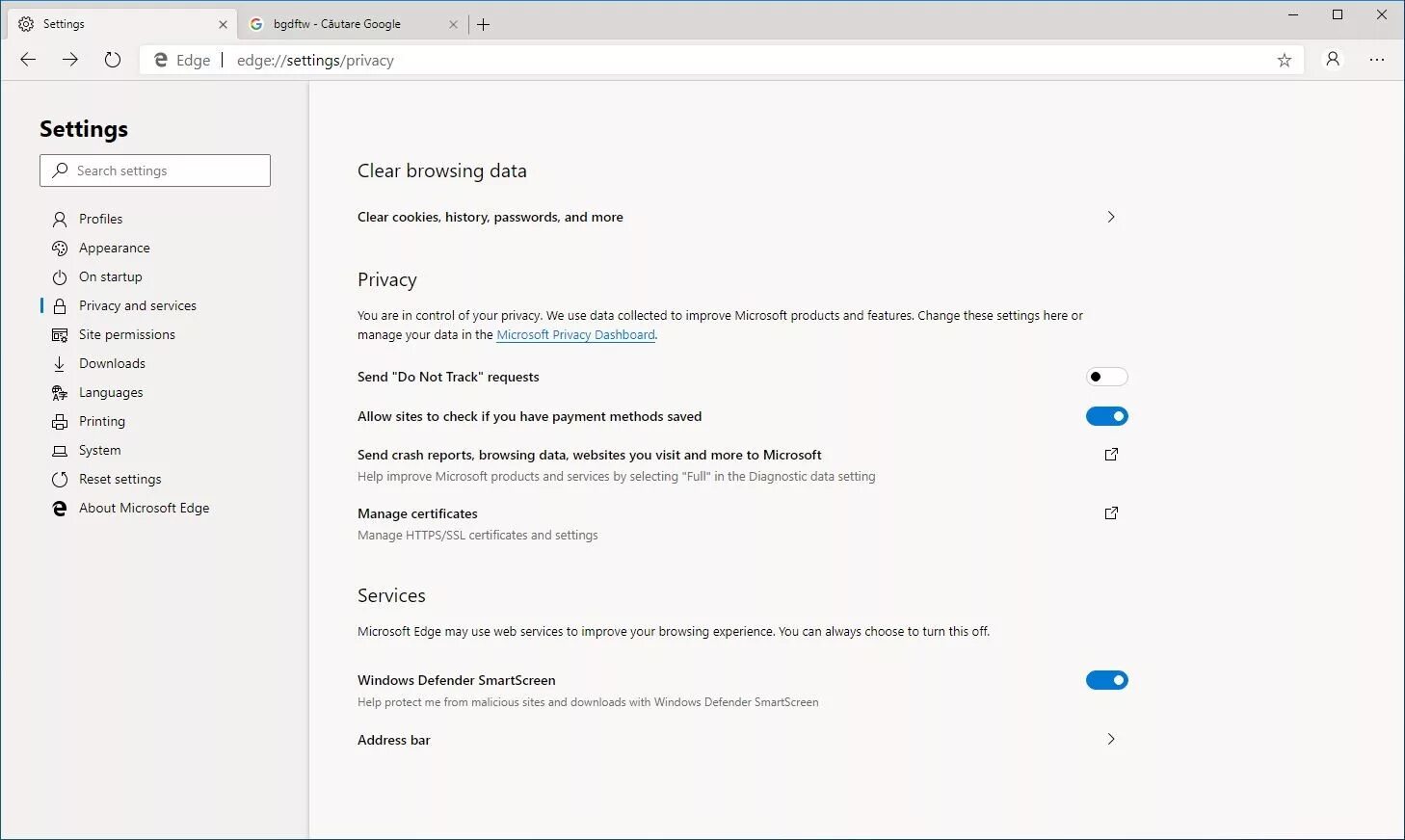Turn off Windows Defender SmartScreen toggle
This screenshot has height=840, width=1405.
1106,680
